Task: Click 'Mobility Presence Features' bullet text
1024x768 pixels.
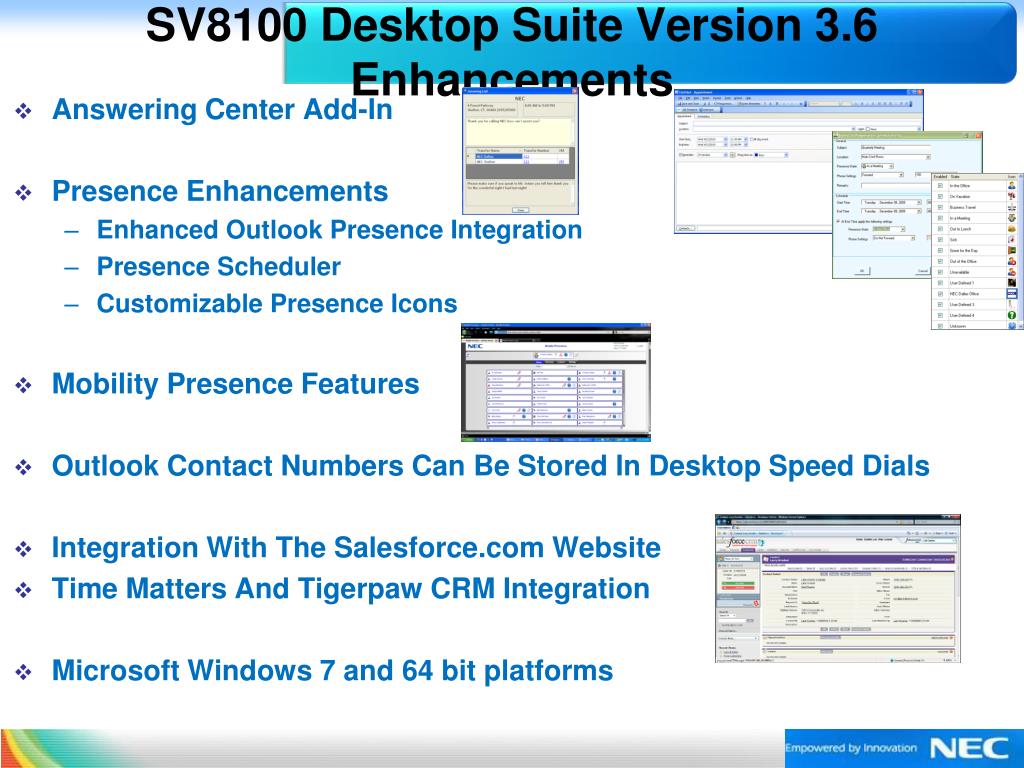Action: coord(235,384)
